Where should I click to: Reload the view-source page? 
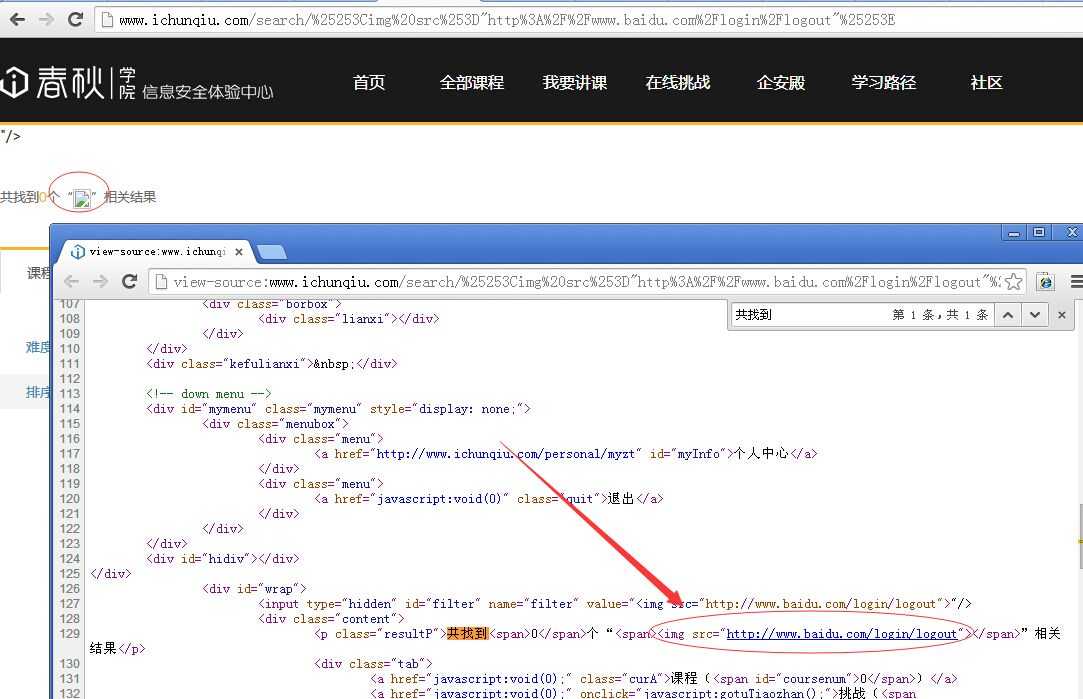click(129, 281)
